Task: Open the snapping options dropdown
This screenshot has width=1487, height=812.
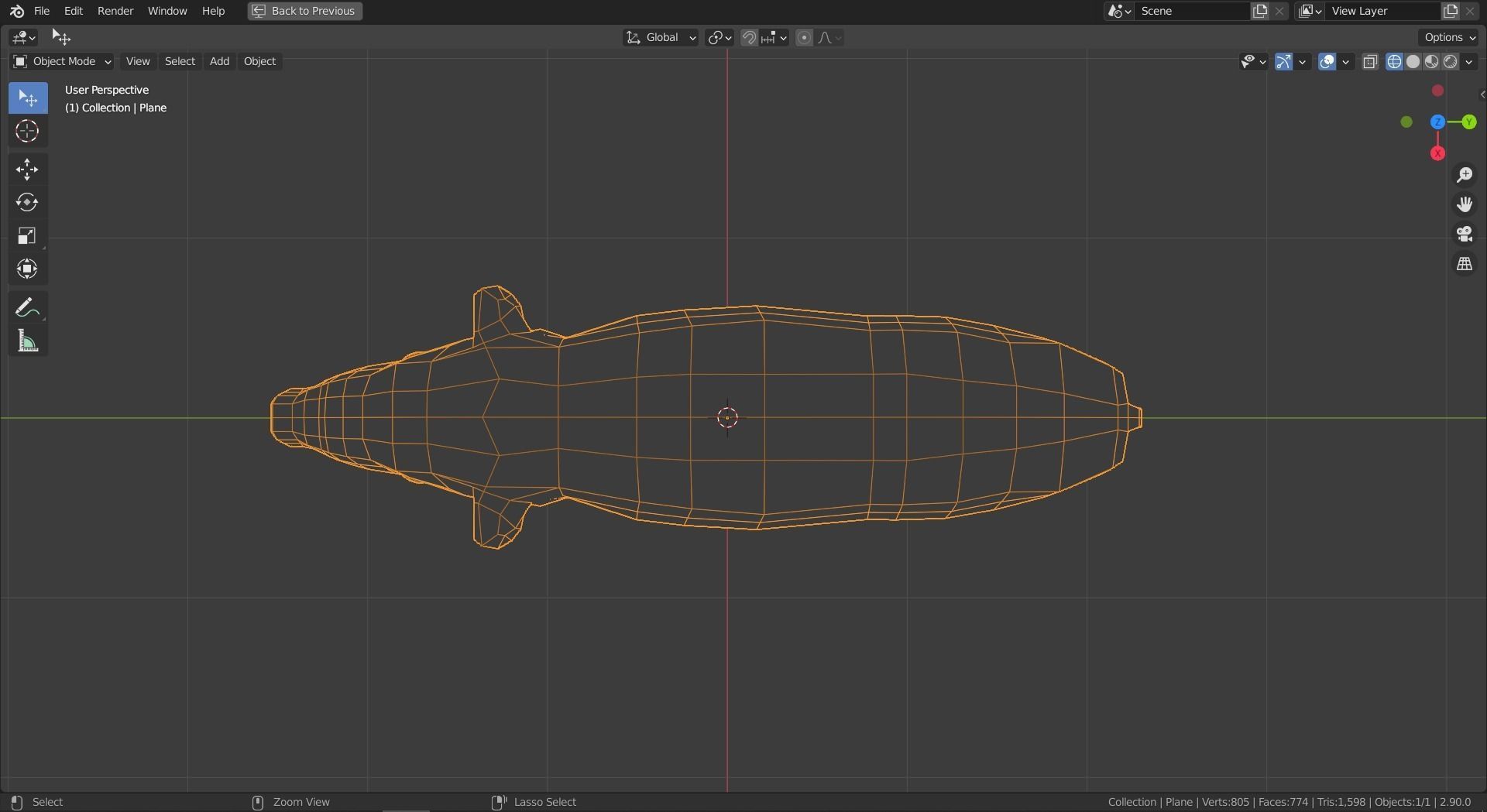Action: tap(774, 37)
